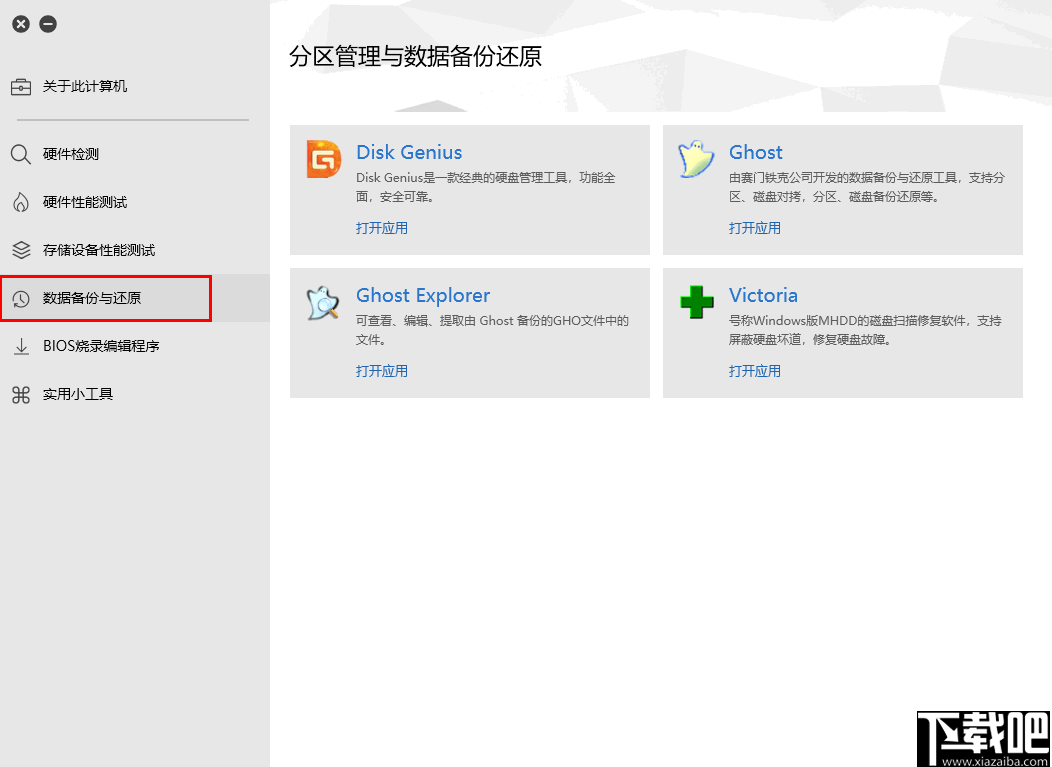Click the flame icon beside 硬件性能测试
Screen dimensions: 1052x767
(x=20, y=202)
